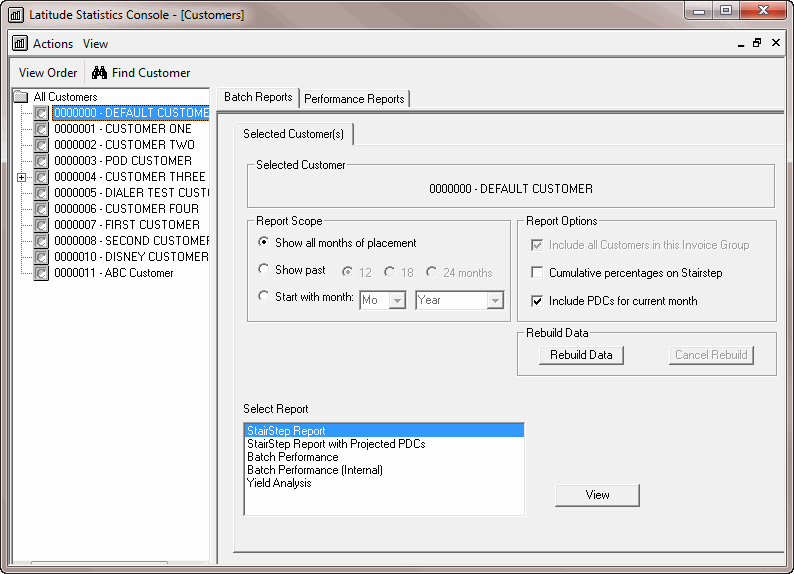
Task: Click the console icon left of Actions menu
Action: click(x=19, y=44)
